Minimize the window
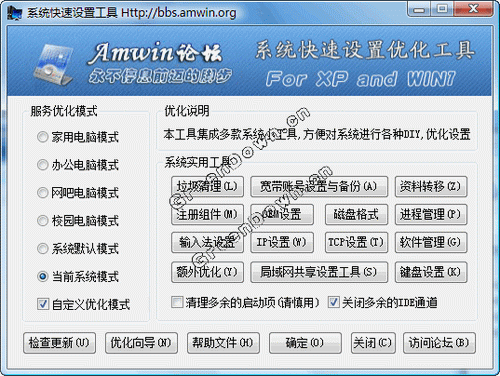The image size is (500, 376). [x=419, y=9]
